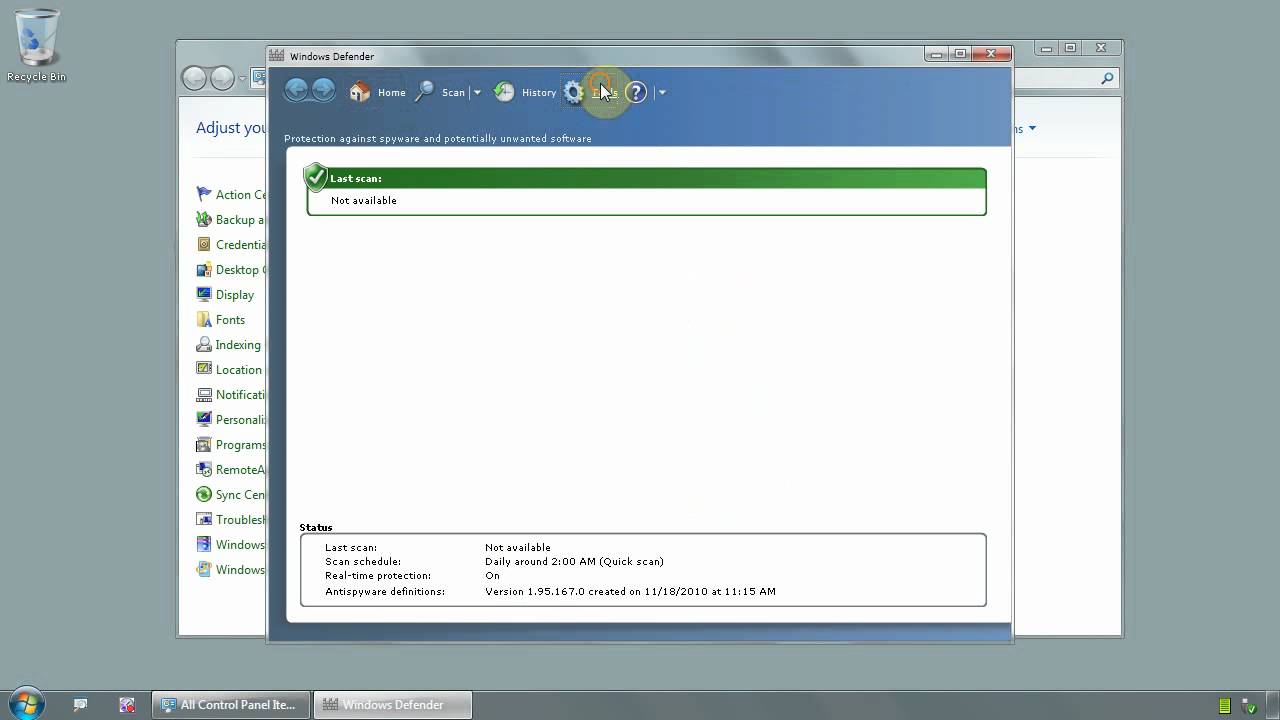Open History in Windows Defender
The image size is (1280, 720).
pos(525,92)
